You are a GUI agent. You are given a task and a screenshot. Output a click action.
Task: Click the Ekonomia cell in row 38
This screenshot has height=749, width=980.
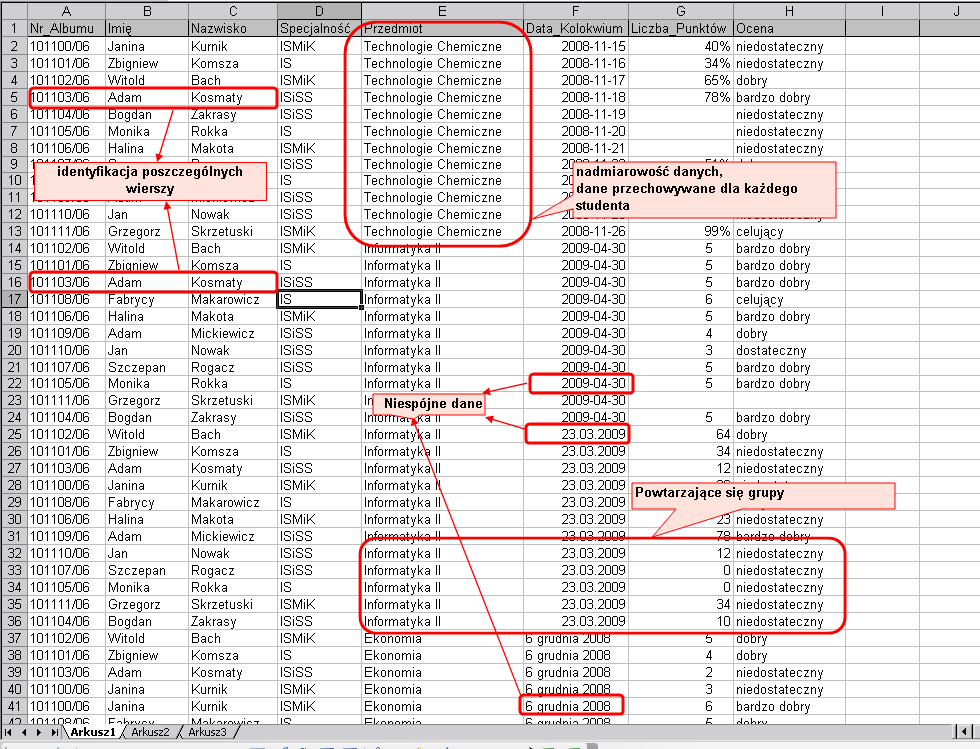click(x=442, y=655)
